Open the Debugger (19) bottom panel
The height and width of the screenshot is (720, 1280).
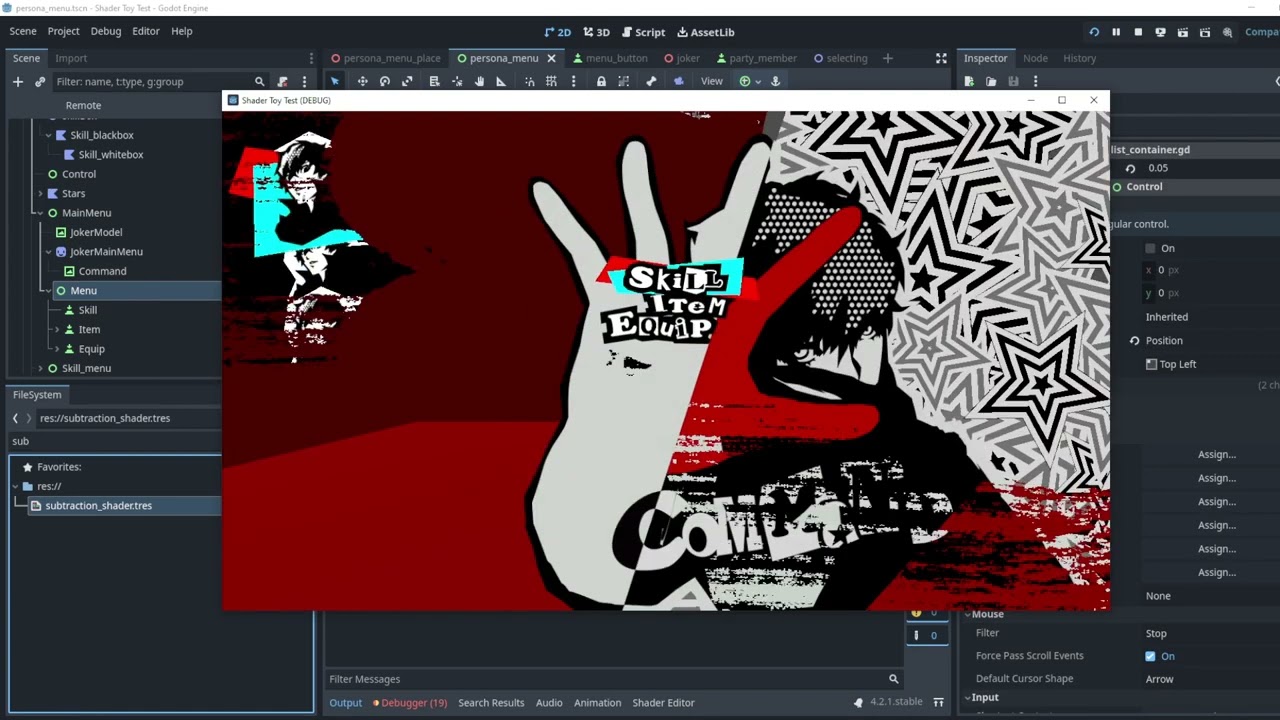point(410,703)
